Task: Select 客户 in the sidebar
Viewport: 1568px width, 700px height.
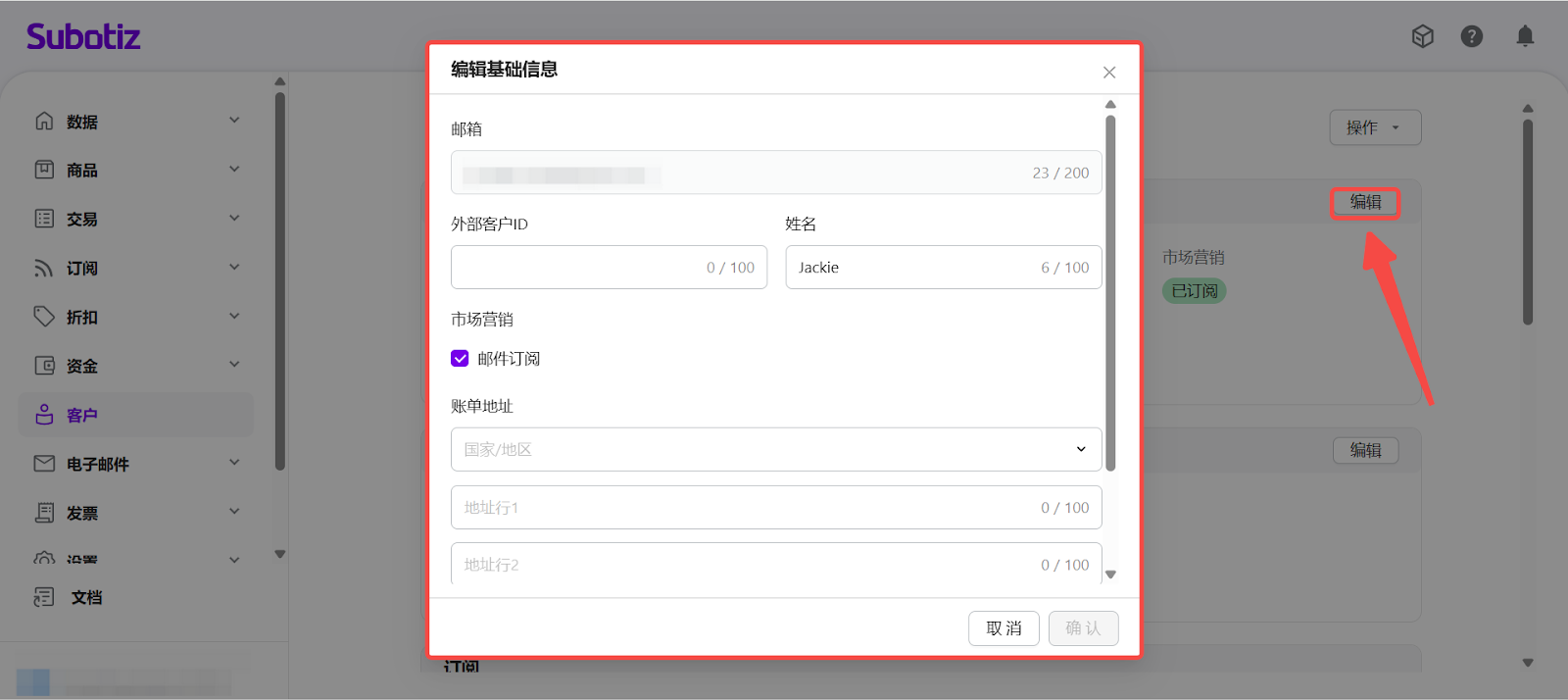Action: (x=82, y=415)
